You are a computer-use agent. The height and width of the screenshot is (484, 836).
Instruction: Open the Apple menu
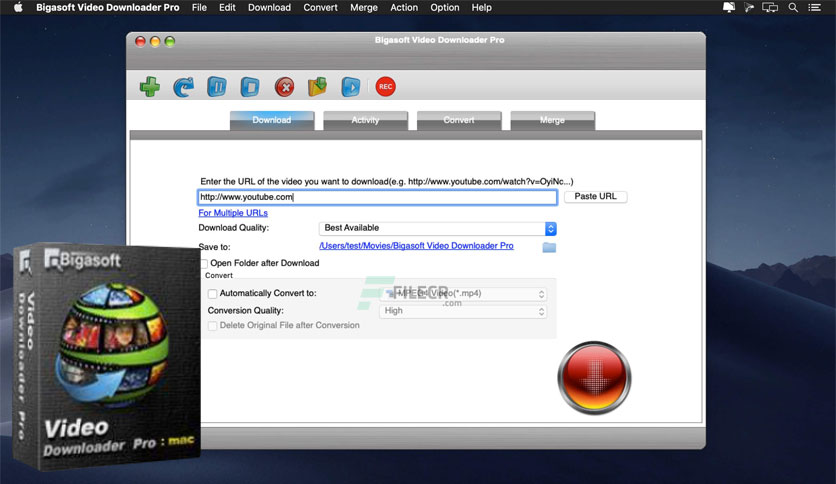click(18, 7)
